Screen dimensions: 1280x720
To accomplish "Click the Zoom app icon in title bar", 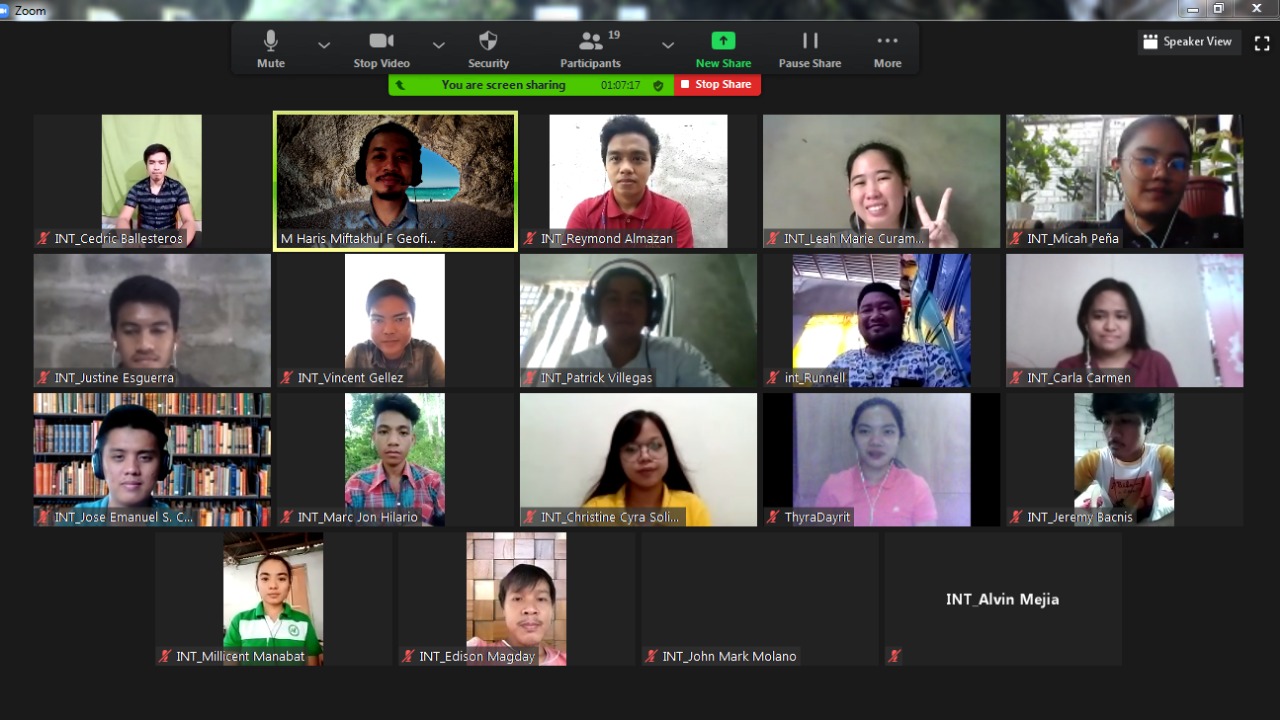I will pyautogui.click(x=6, y=10).
